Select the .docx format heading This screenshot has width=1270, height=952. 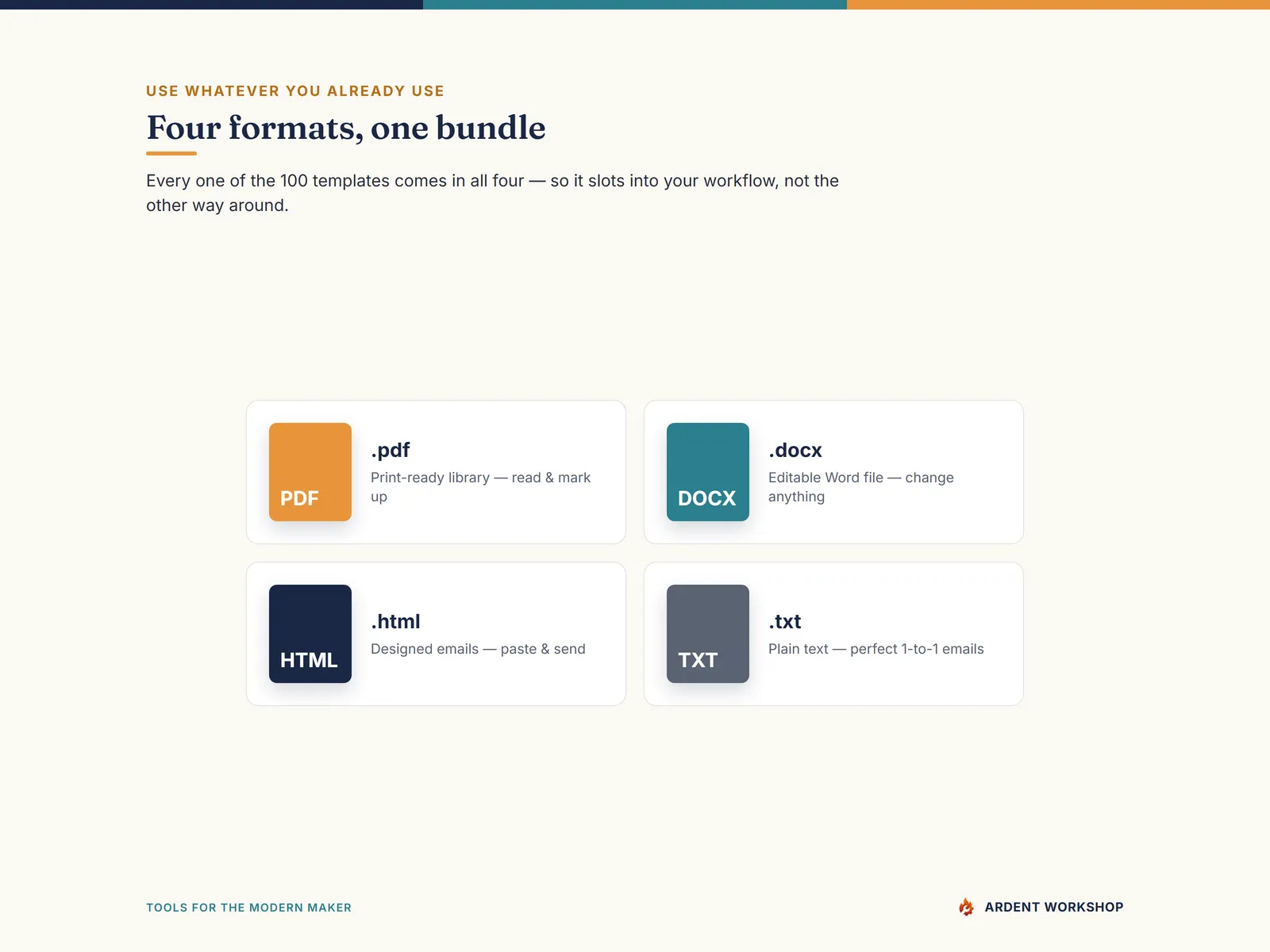point(795,450)
